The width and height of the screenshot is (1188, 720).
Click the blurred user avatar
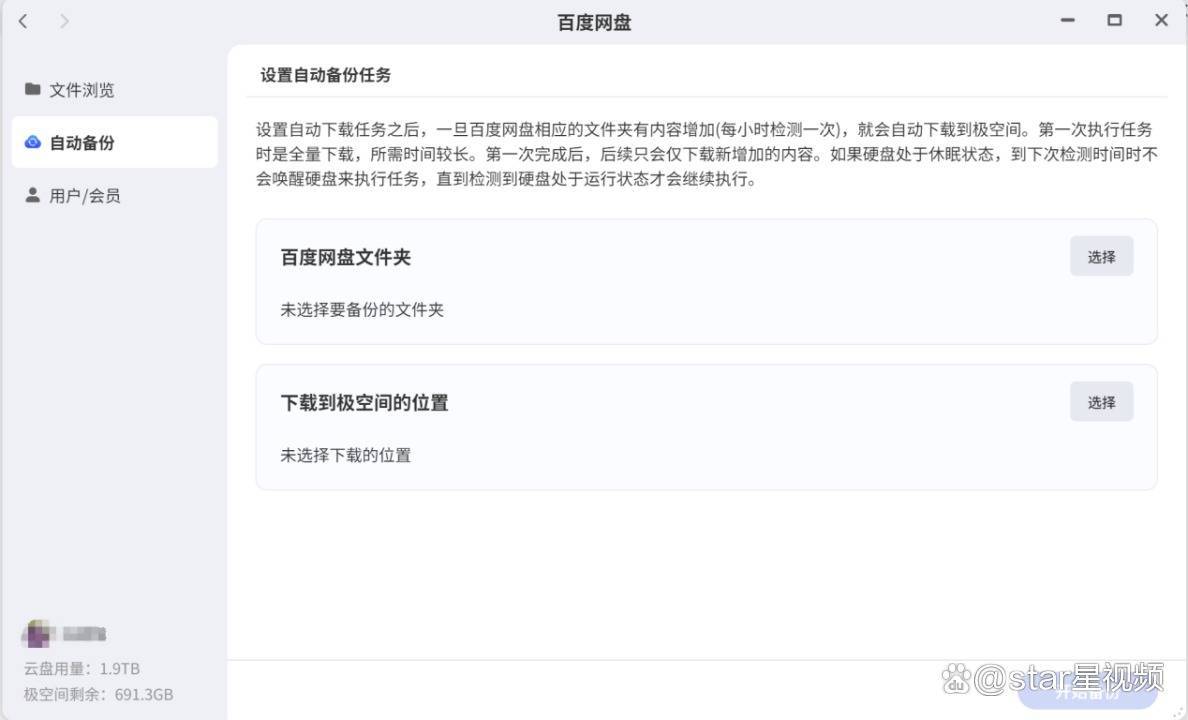(38, 633)
